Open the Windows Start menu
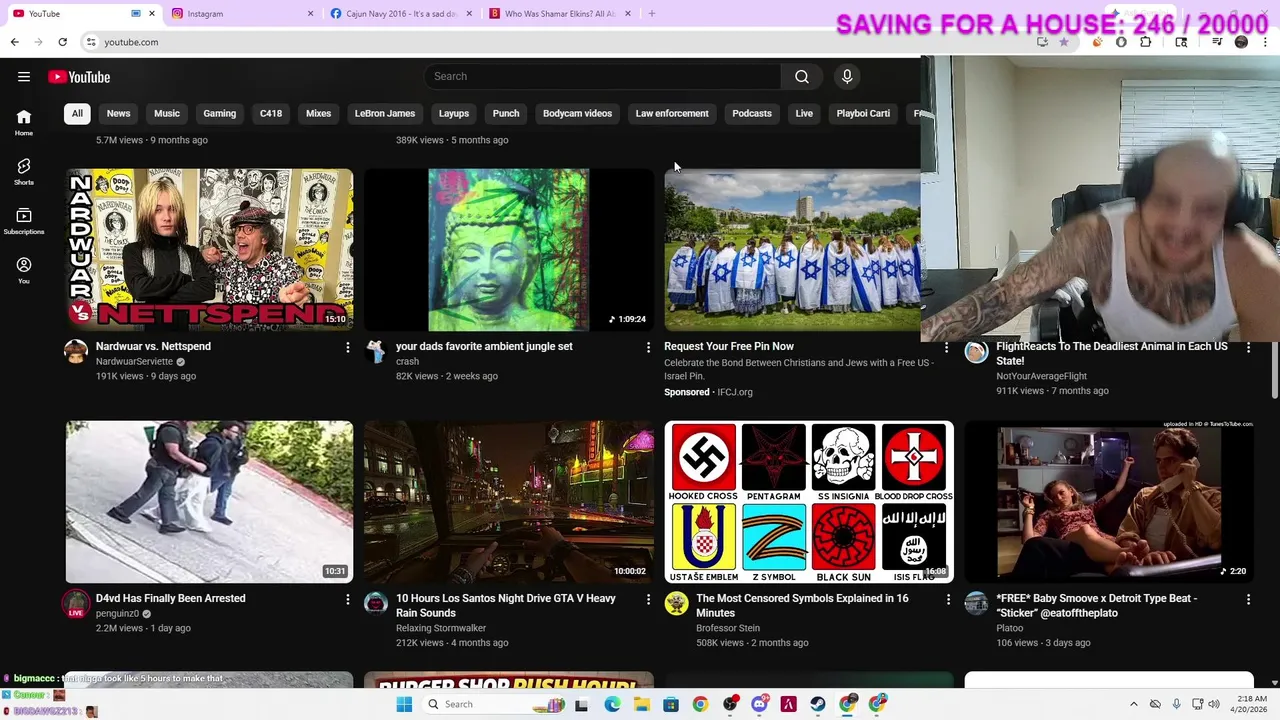 click(x=404, y=704)
